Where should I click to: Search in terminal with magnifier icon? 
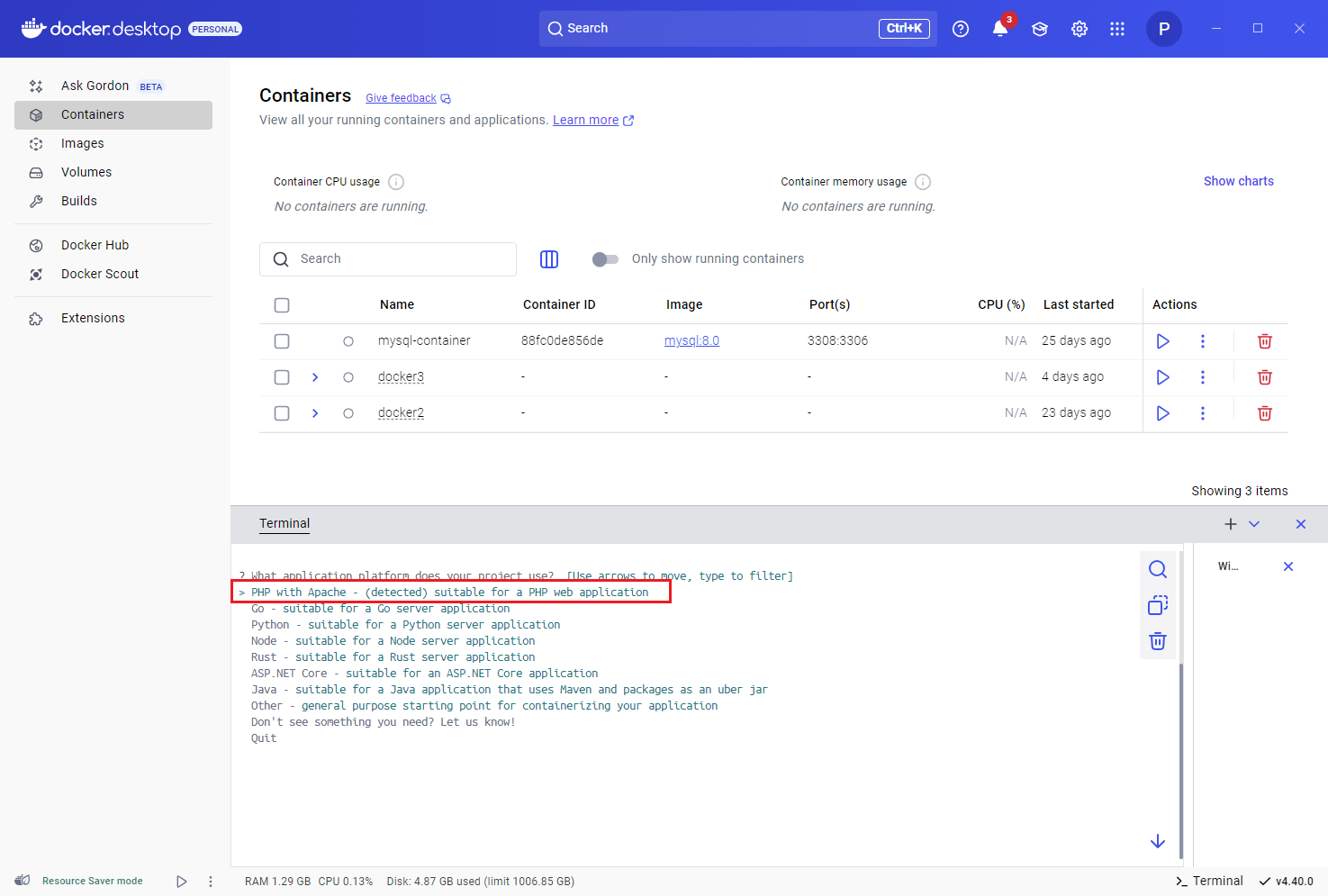[x=1158, y=569]
